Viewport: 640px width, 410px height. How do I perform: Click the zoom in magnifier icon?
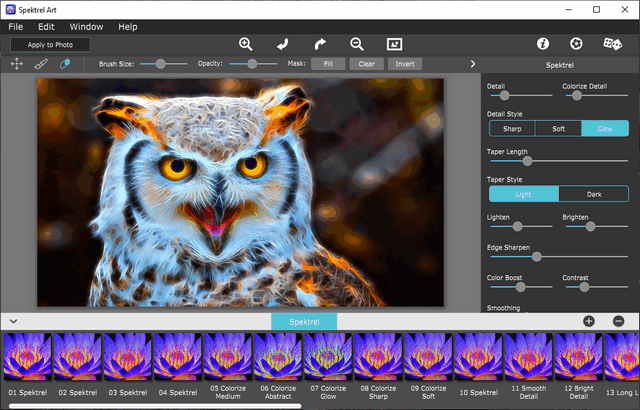[246, 44]
